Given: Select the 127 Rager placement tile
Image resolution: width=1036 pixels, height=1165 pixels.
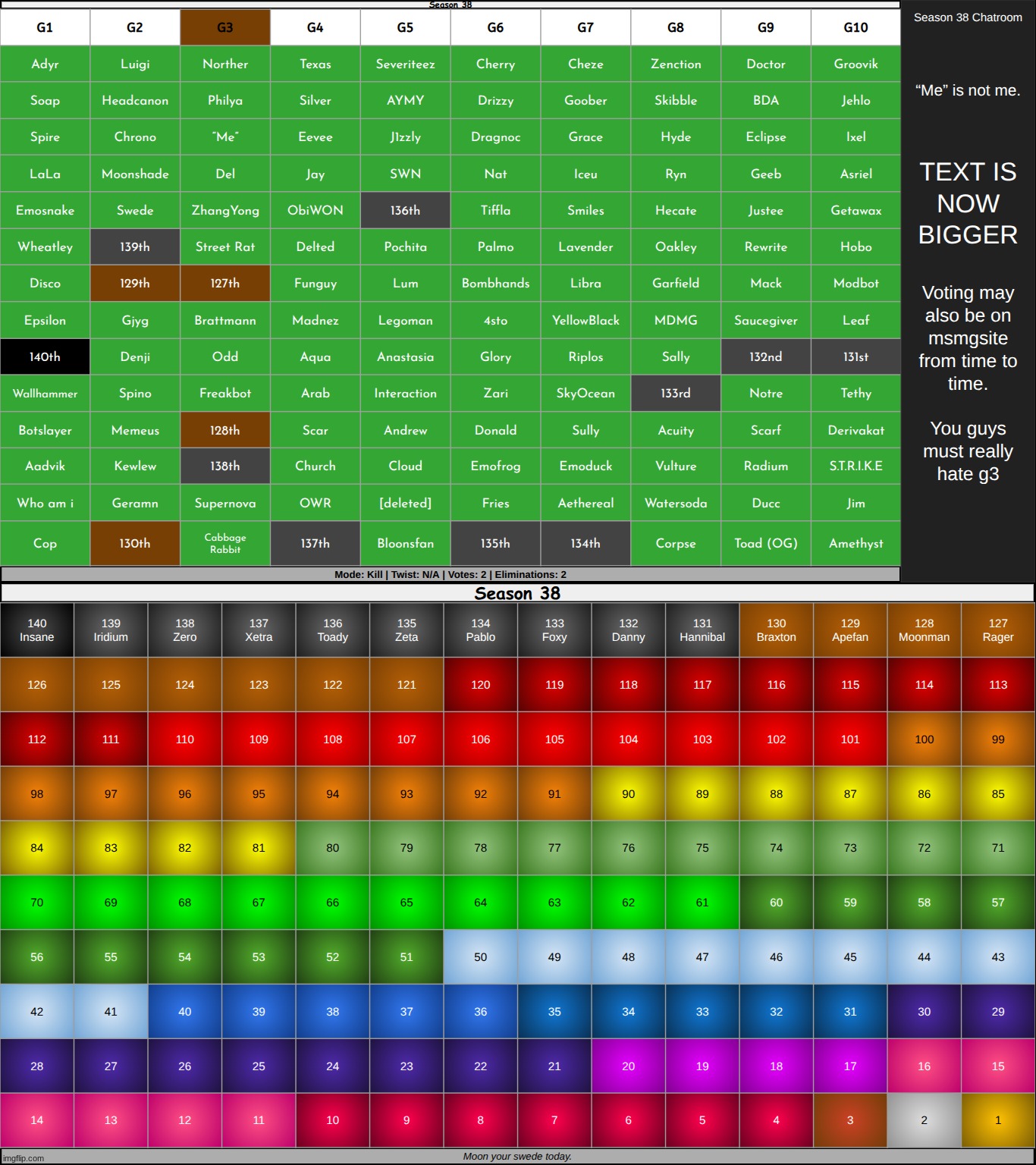Looking at the screenshot, I should [x=997, y=630].
